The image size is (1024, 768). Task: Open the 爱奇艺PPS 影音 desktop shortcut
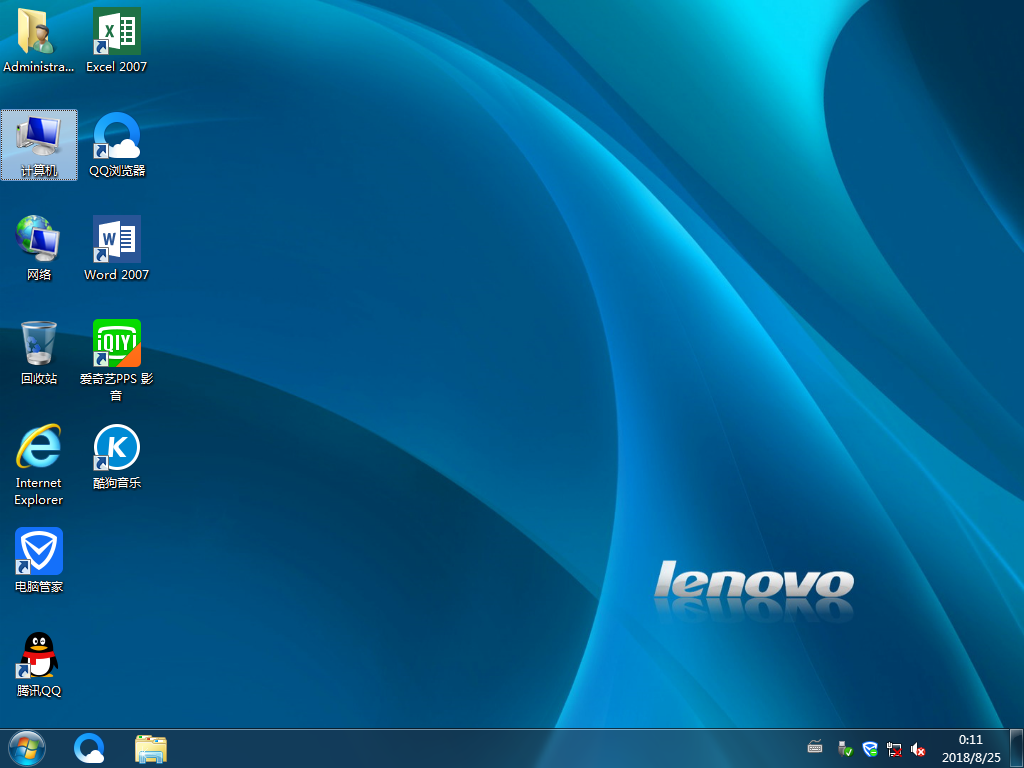coord(116,360)
